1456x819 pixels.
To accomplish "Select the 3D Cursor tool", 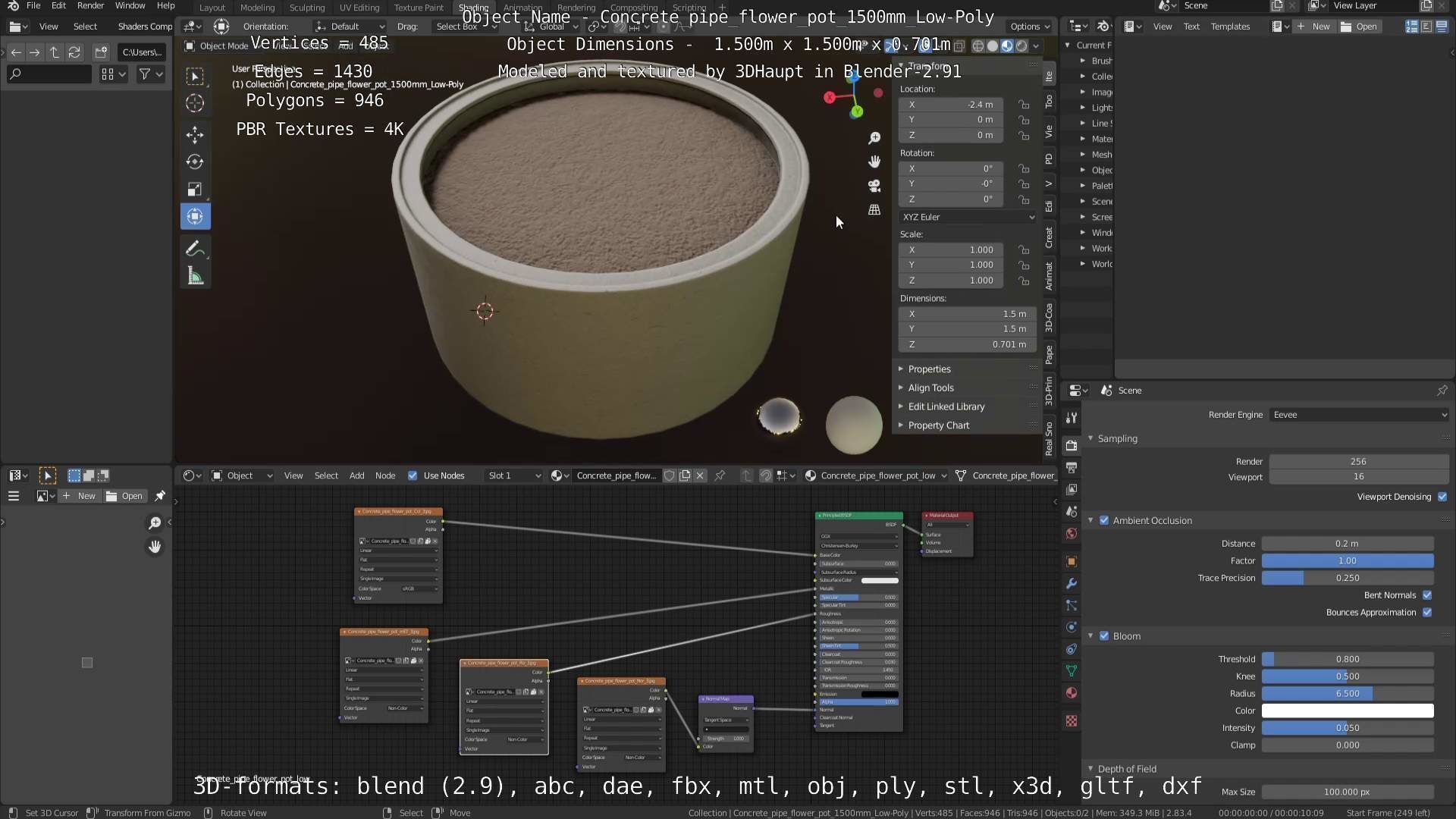I will click(x=195, y=103).
